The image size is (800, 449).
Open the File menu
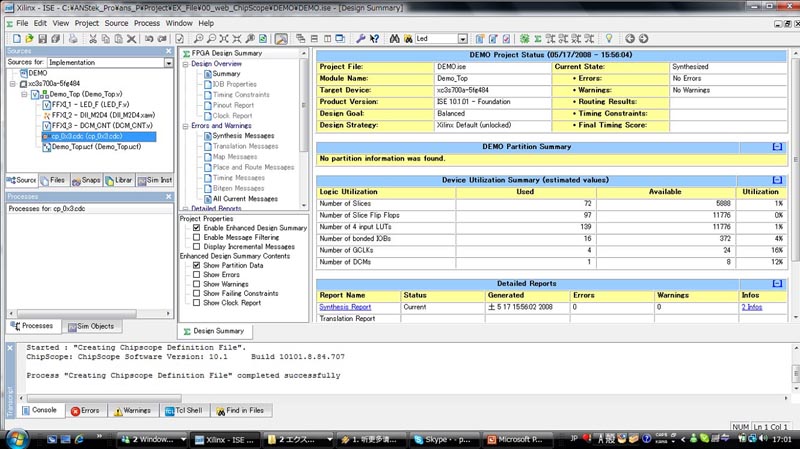[22, 23]
